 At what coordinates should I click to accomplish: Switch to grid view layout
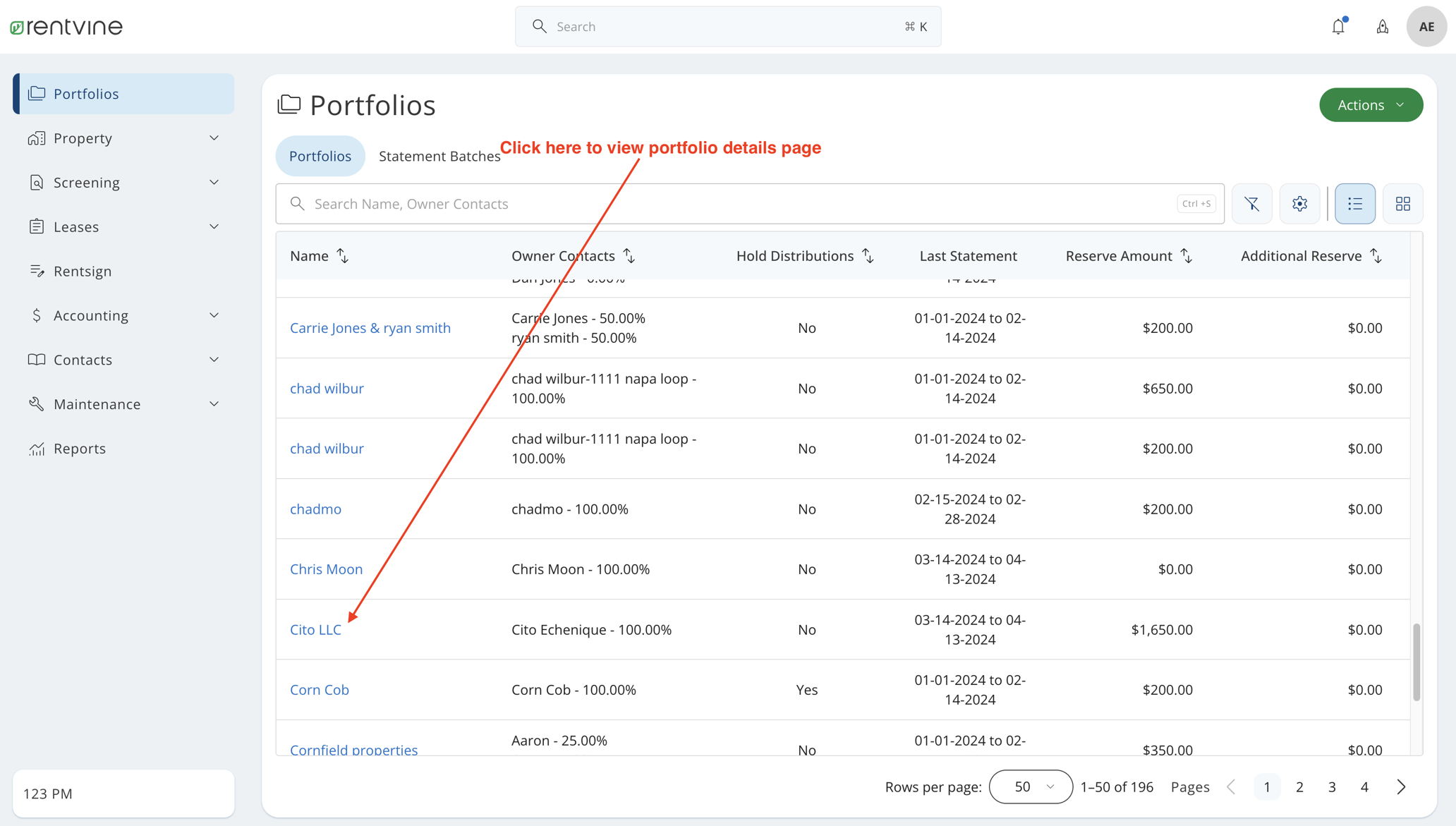pyautogui.click(x=1402, y=203)
